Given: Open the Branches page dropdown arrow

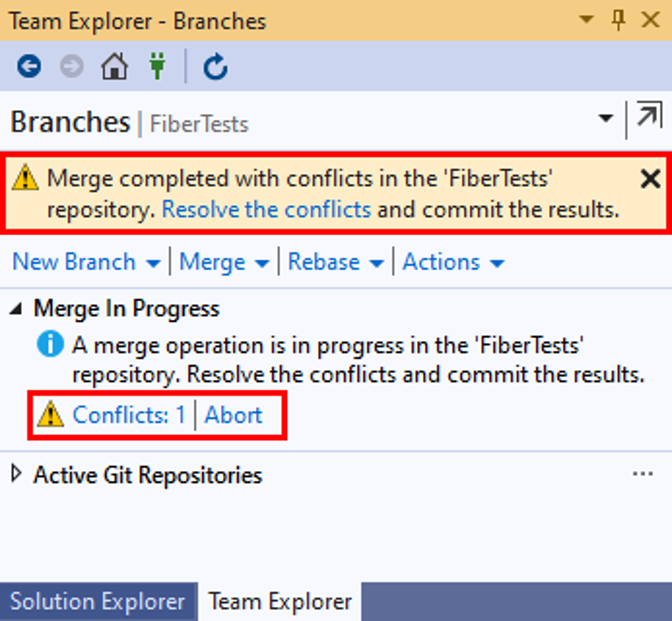Looking at the screenshot, I should tap(606, 119).
